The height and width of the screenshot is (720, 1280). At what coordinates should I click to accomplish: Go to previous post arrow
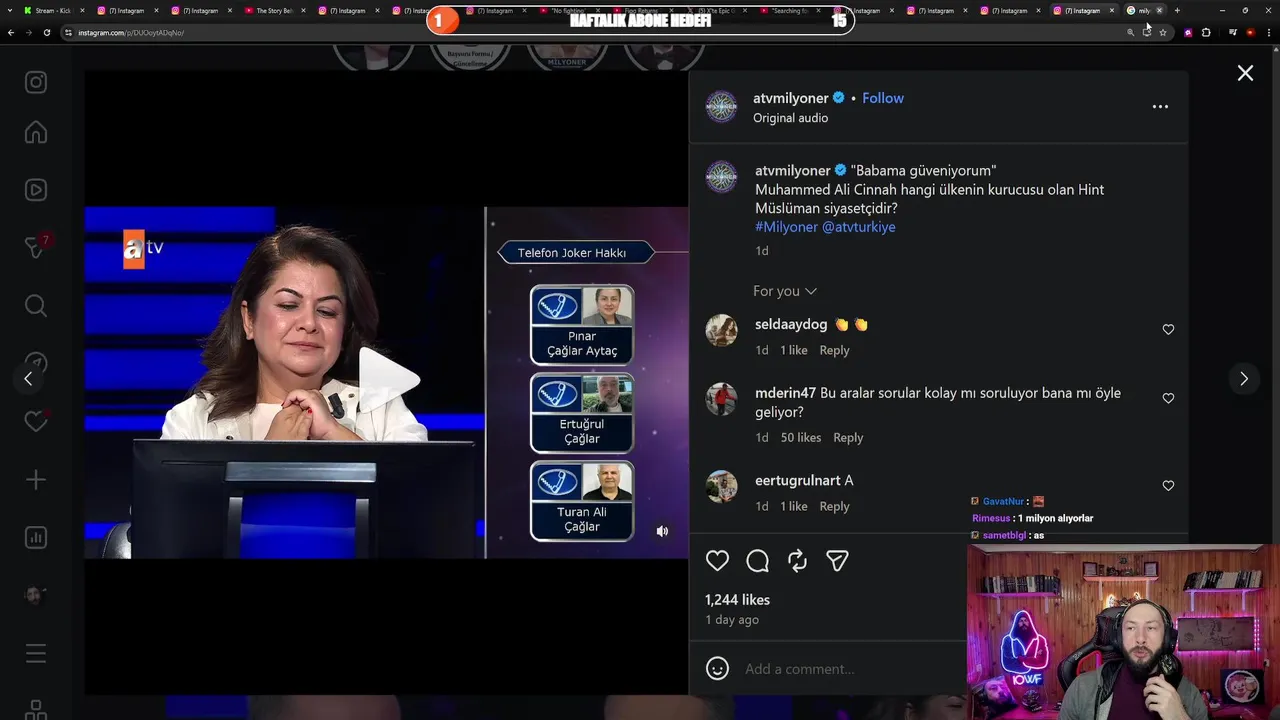(x=28, y=379)
